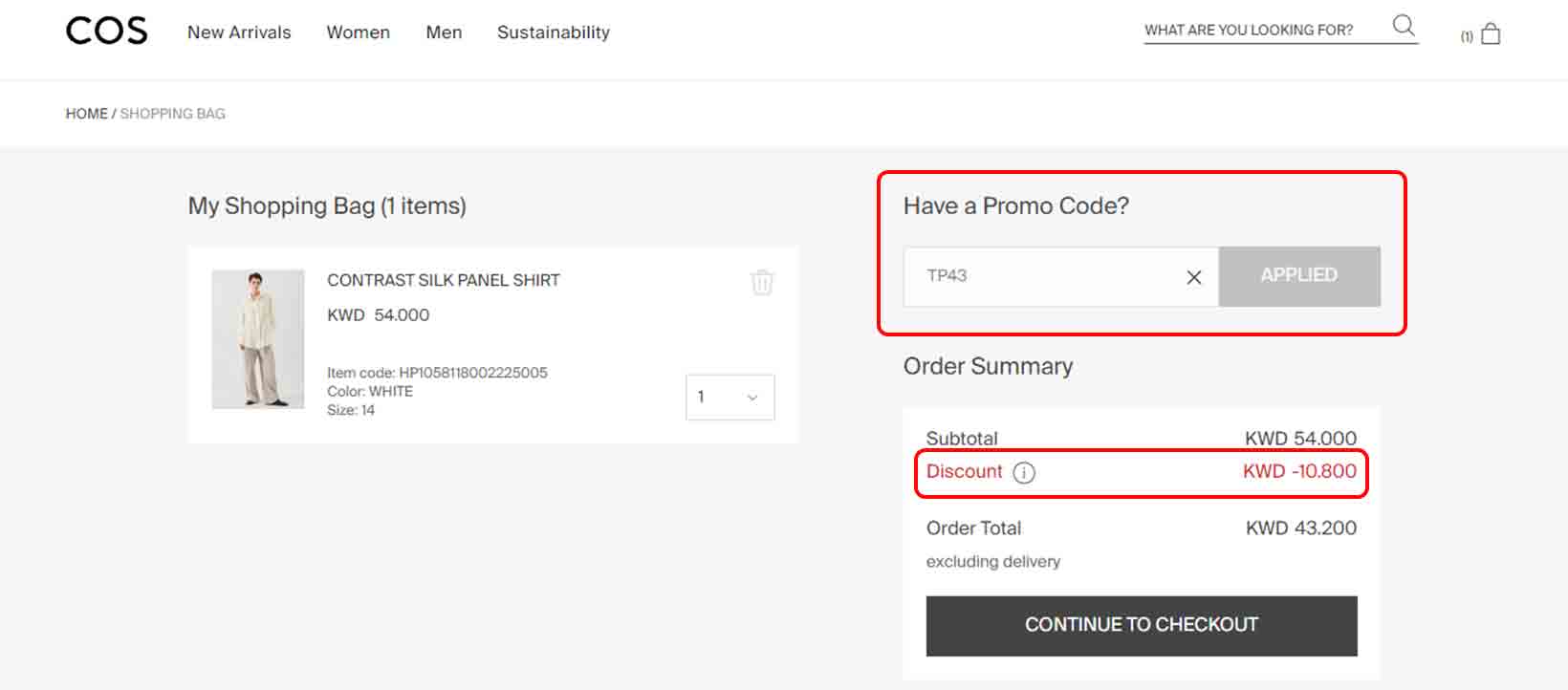Click the quantity dropdown chevron arrow
The width and height of the screenshot is (1568, 690).
(x=752, y=398)
